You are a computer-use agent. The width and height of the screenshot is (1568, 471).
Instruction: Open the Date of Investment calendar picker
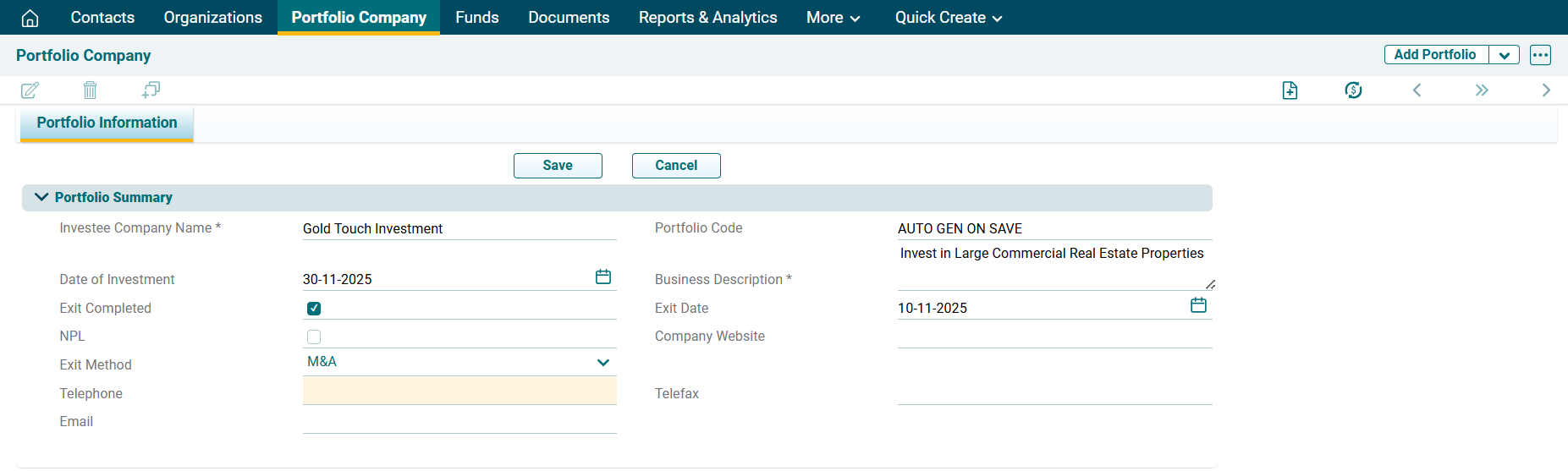[x=602, y=277]
